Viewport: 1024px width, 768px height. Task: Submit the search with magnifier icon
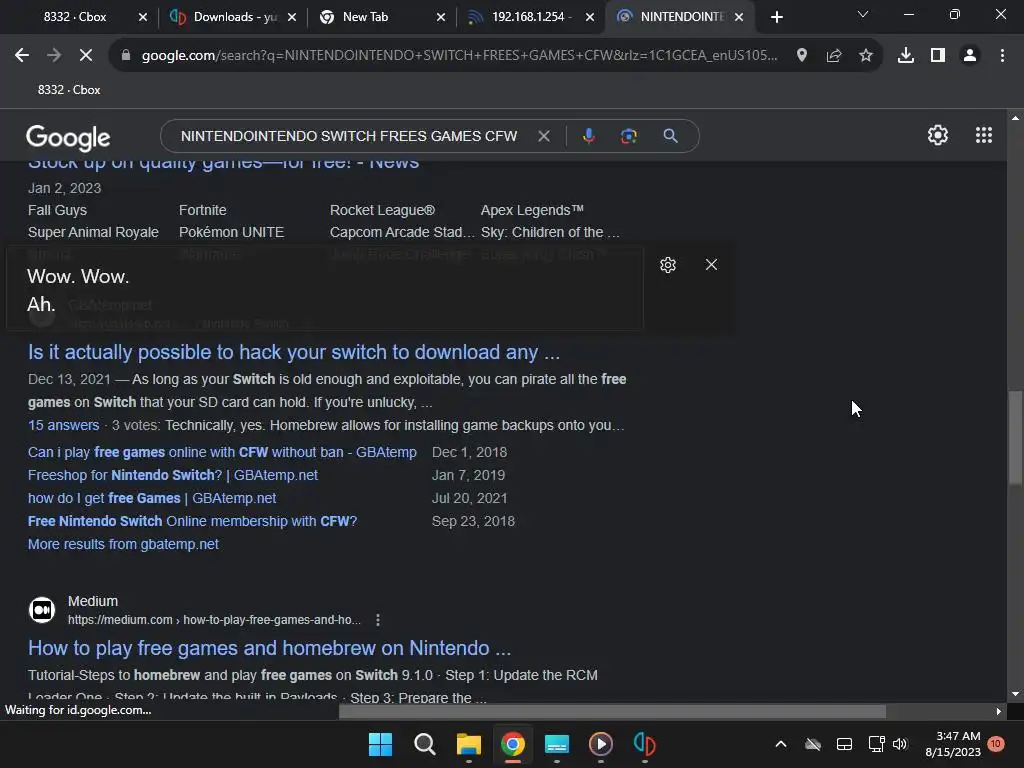click(670, 136)
